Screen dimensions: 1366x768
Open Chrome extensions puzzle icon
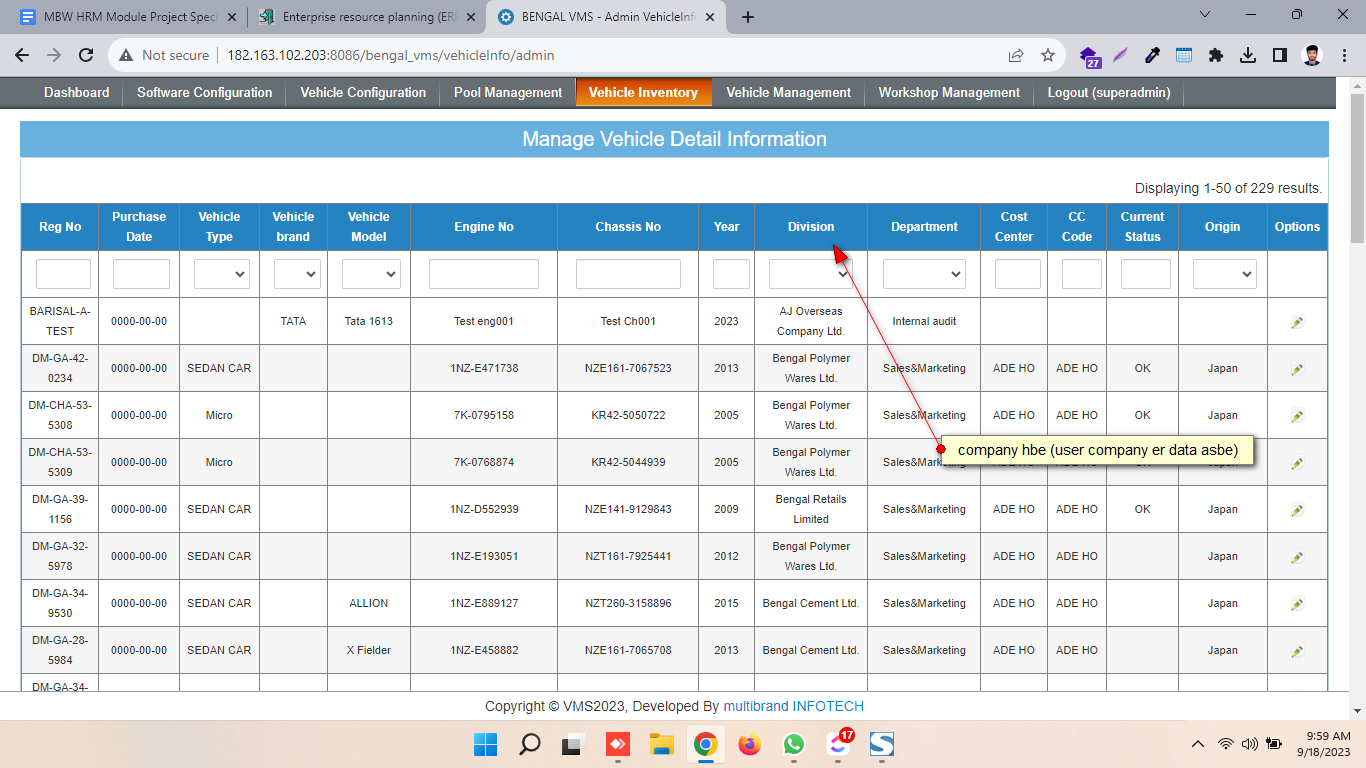(1216, 56)
